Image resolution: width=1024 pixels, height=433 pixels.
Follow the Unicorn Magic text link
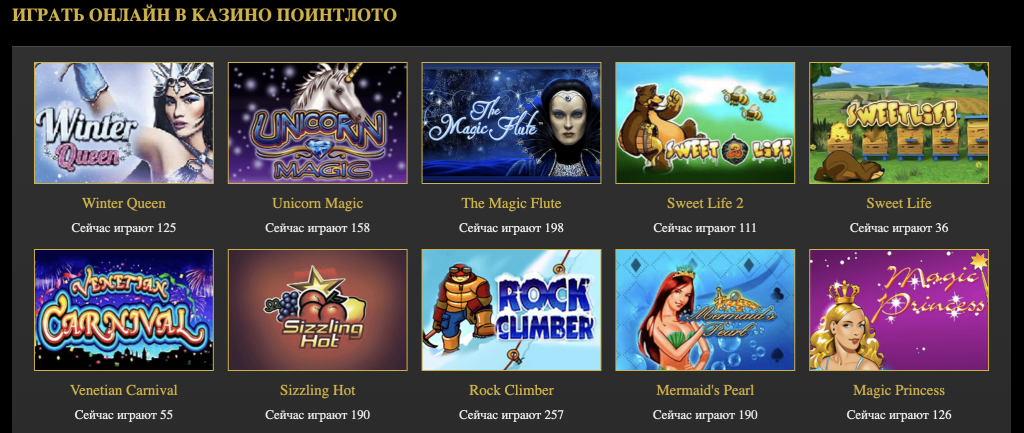[317, 203]
